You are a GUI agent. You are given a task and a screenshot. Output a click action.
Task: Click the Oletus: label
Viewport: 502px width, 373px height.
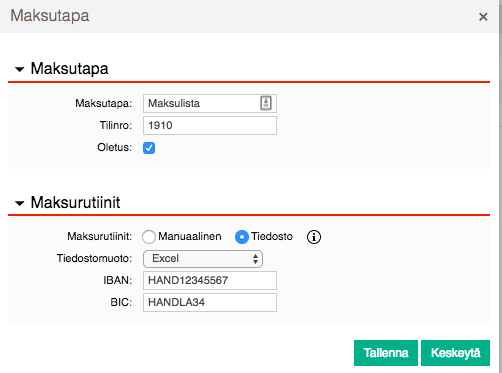point(115,147)
